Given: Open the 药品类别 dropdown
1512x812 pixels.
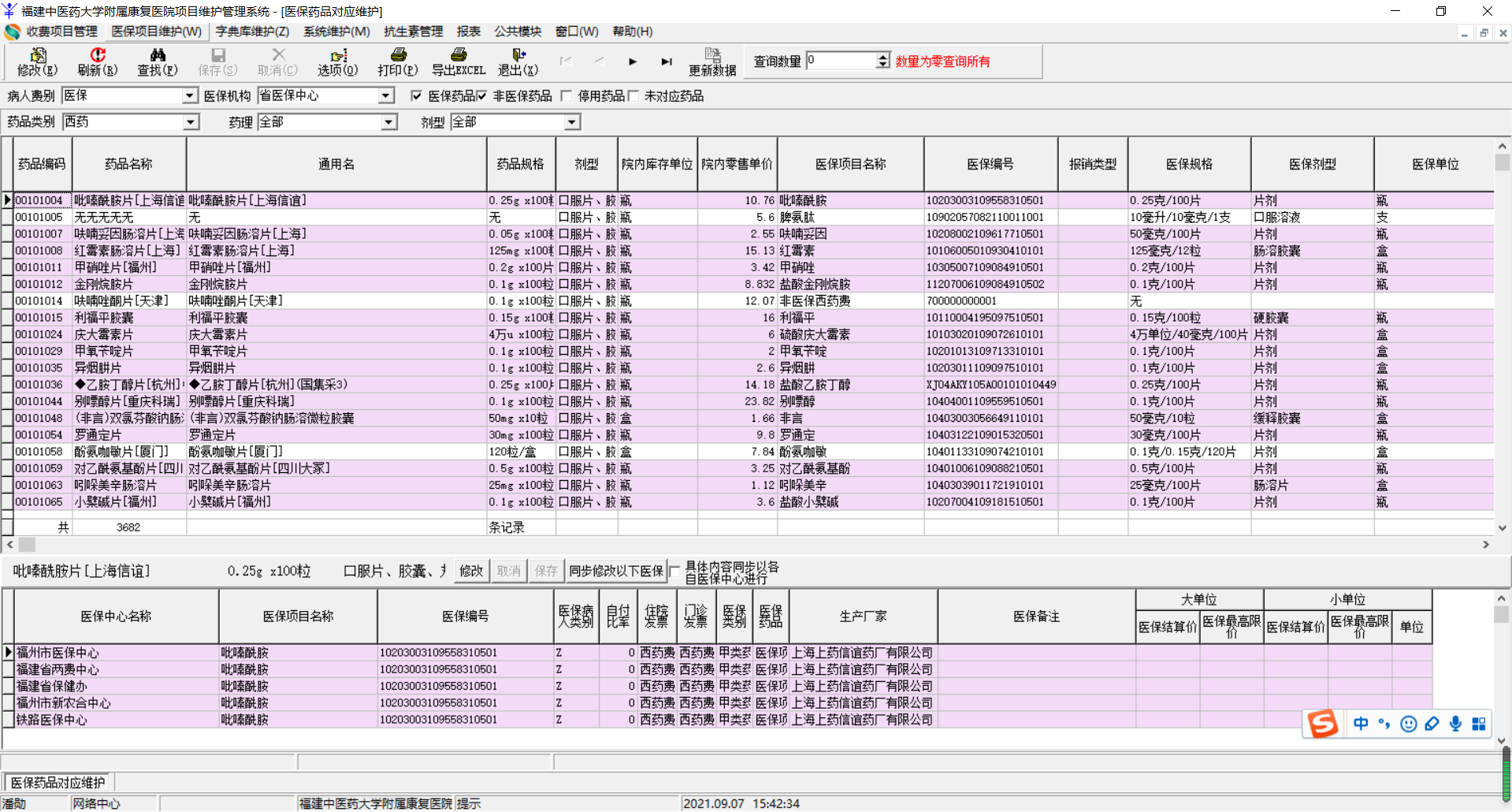Looking at the screenshot, I should (191, 122).
